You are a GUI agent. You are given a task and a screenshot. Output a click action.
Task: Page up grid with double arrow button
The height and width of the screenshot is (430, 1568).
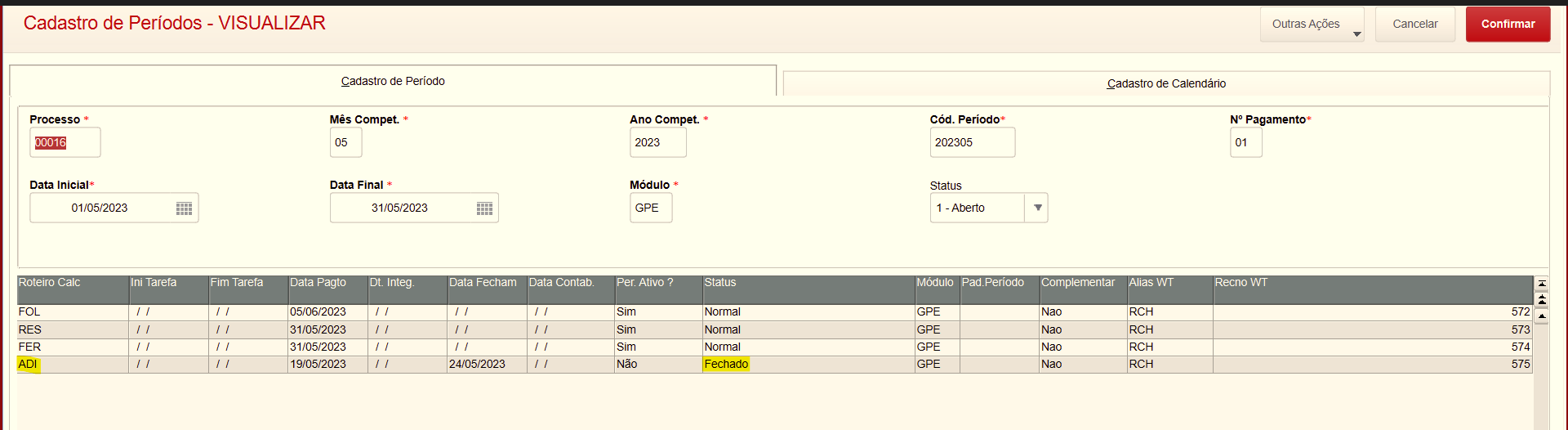[x=1541, y=300]
